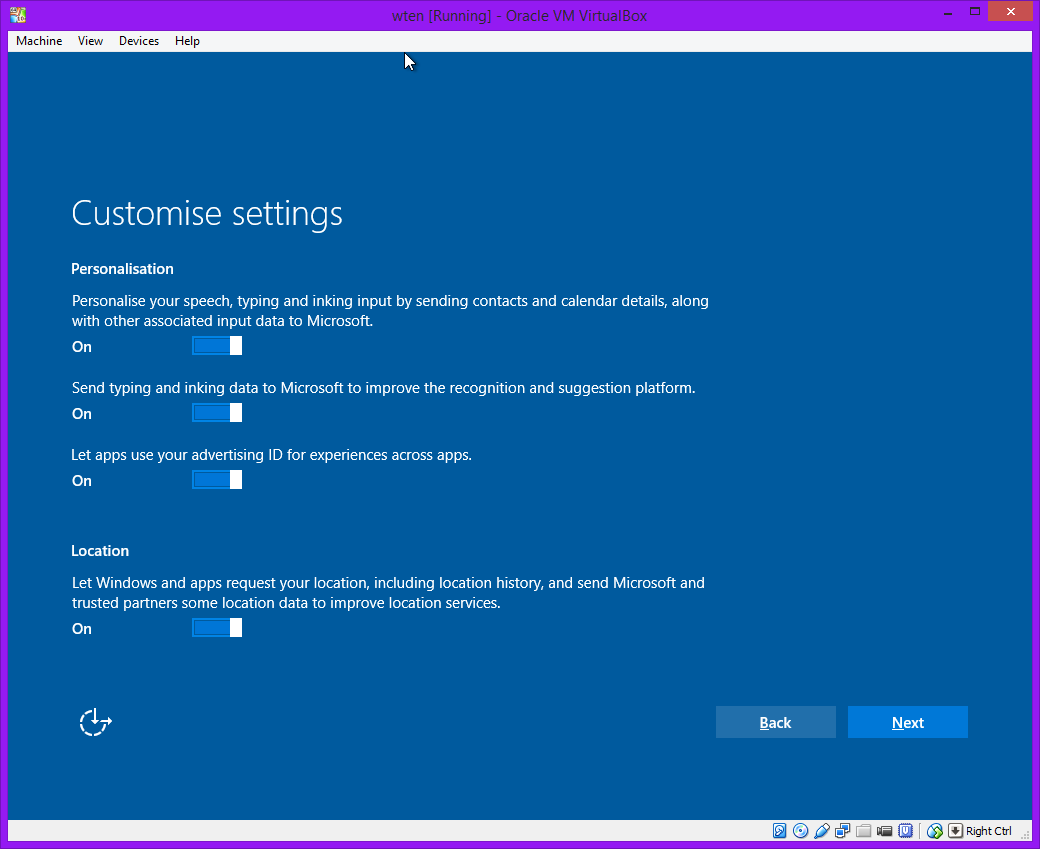Turn off speech and inking personalisation toggle

pyautogui.click(x=217, y=346)
